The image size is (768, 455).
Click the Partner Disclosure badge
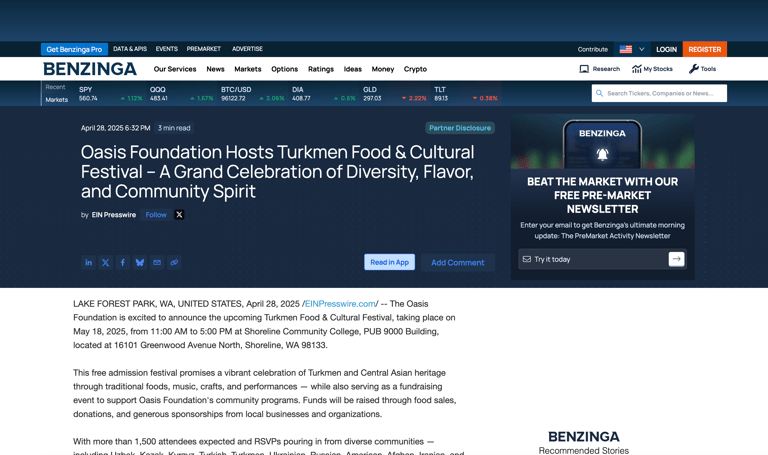click(460, 128)
